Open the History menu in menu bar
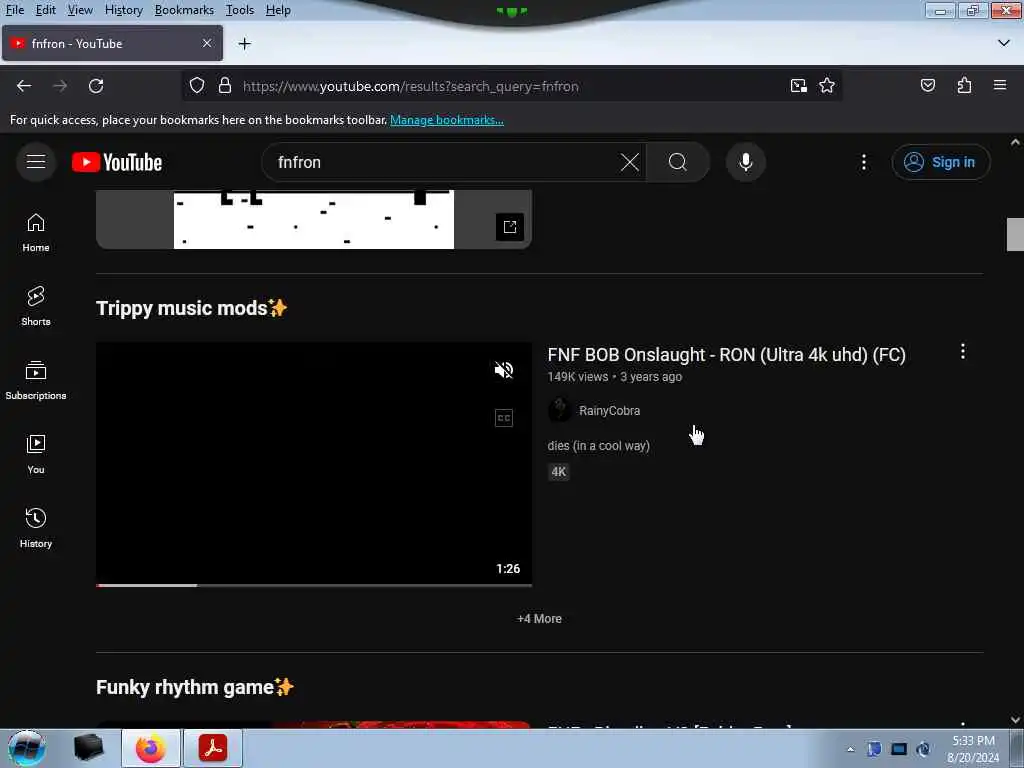This screenshot has height=768, width=1024. (123, 10)
